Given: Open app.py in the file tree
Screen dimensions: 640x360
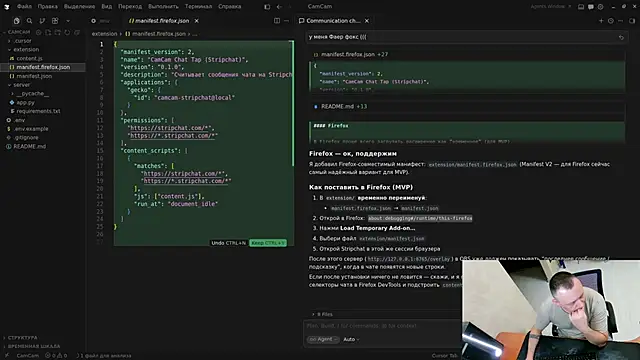Looking at the screenshot, I should point(25,102).
